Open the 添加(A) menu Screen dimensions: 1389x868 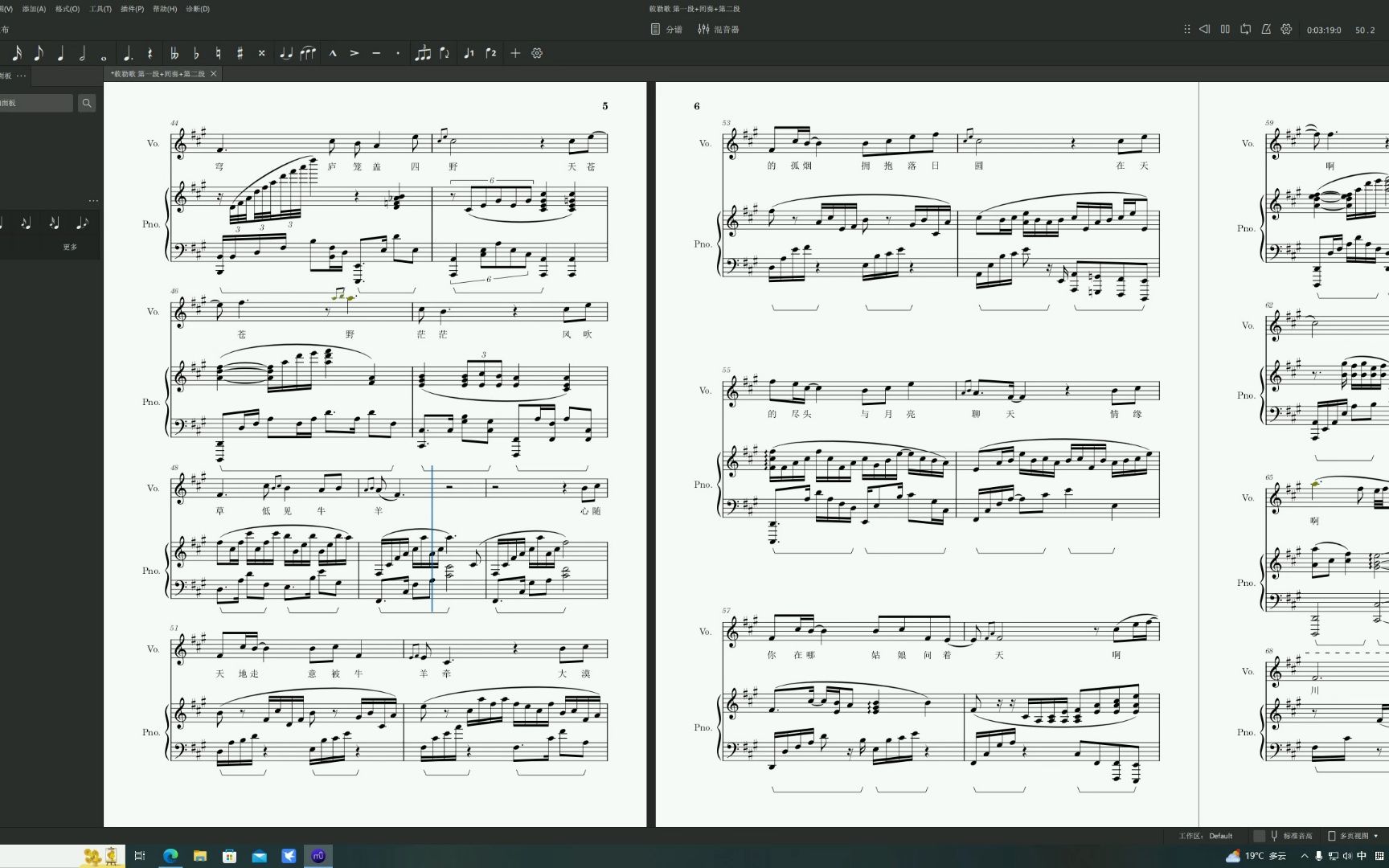(x=34, y=9)
